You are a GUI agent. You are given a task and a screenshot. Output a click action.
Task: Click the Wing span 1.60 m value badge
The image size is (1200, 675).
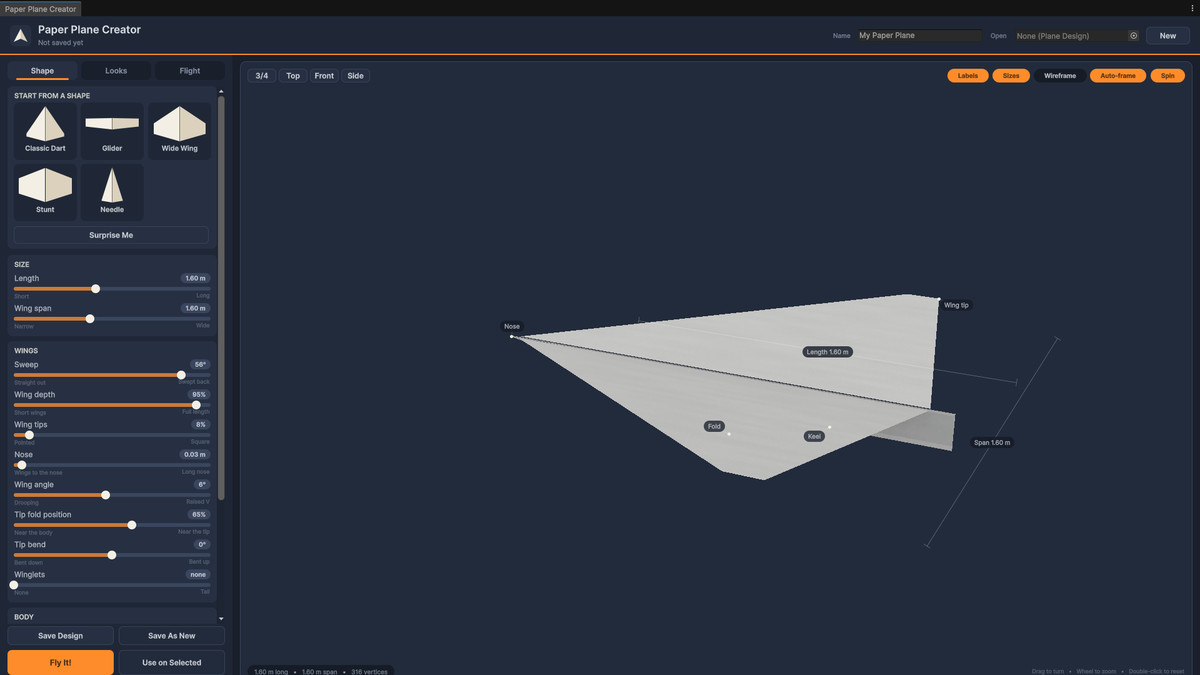coord(195,308)
